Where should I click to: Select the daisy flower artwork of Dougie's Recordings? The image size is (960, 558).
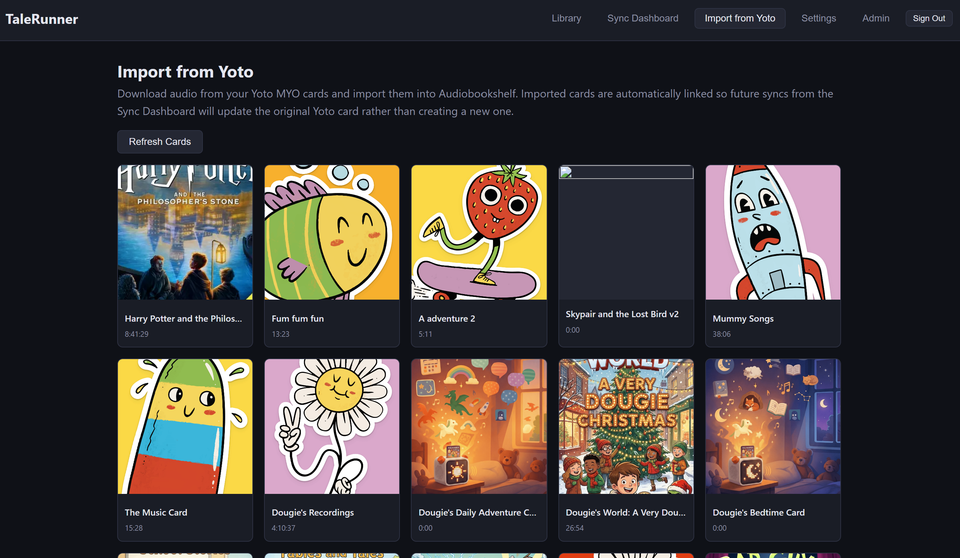coord(332,426)
